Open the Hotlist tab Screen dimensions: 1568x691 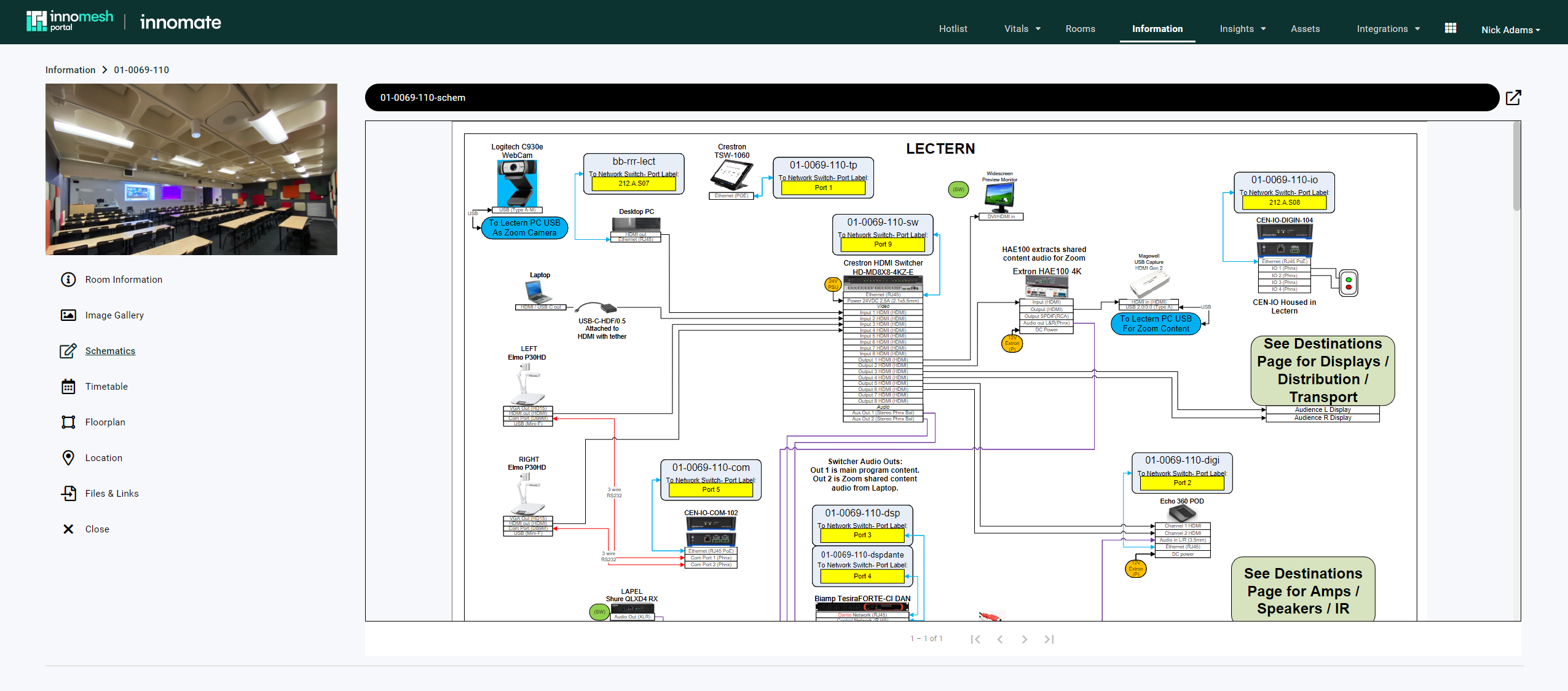953,29
